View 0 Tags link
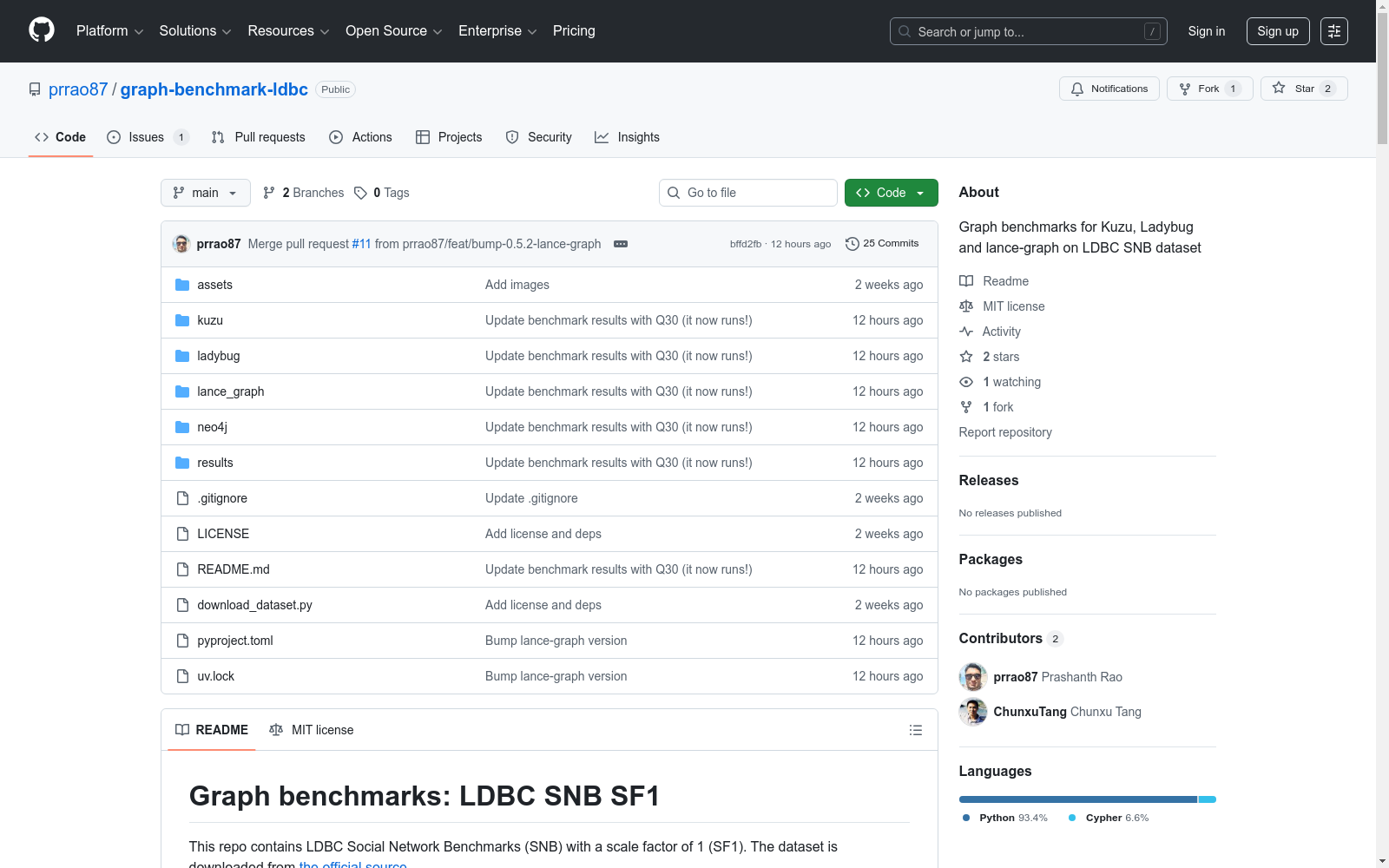 (x=382, y=193)
